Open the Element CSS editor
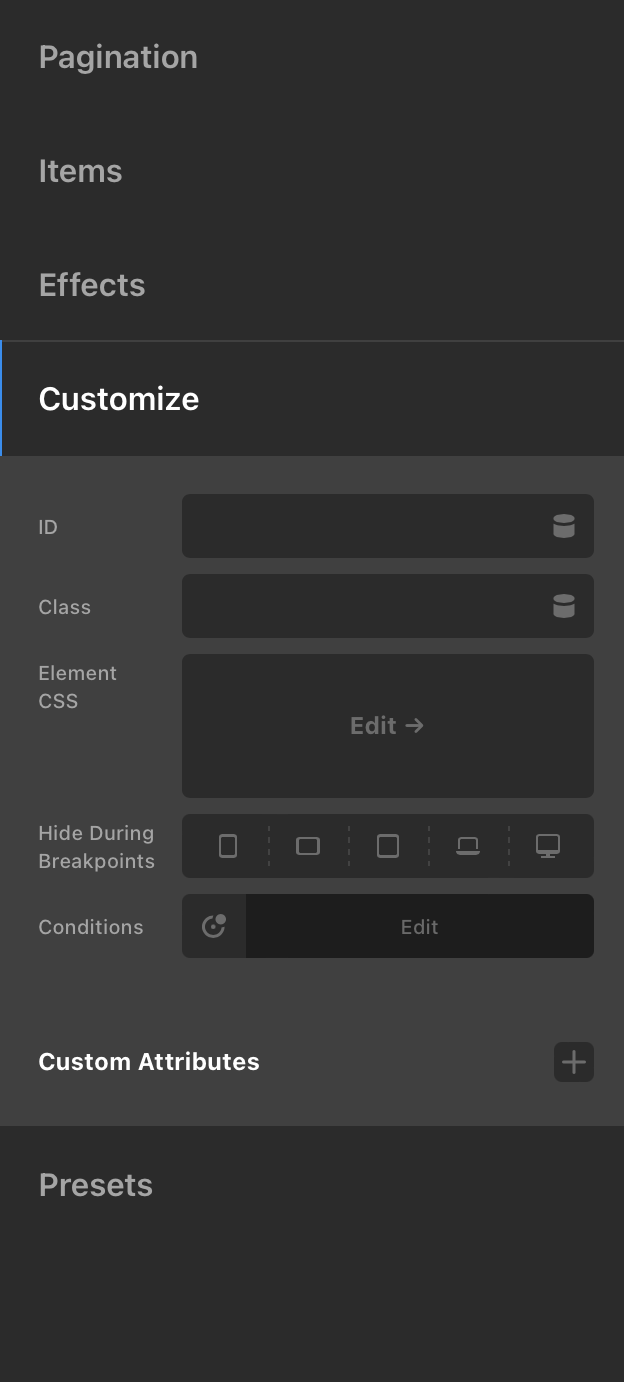The height and width of the screenshot is (1382, 624). [x=387, y=726]
